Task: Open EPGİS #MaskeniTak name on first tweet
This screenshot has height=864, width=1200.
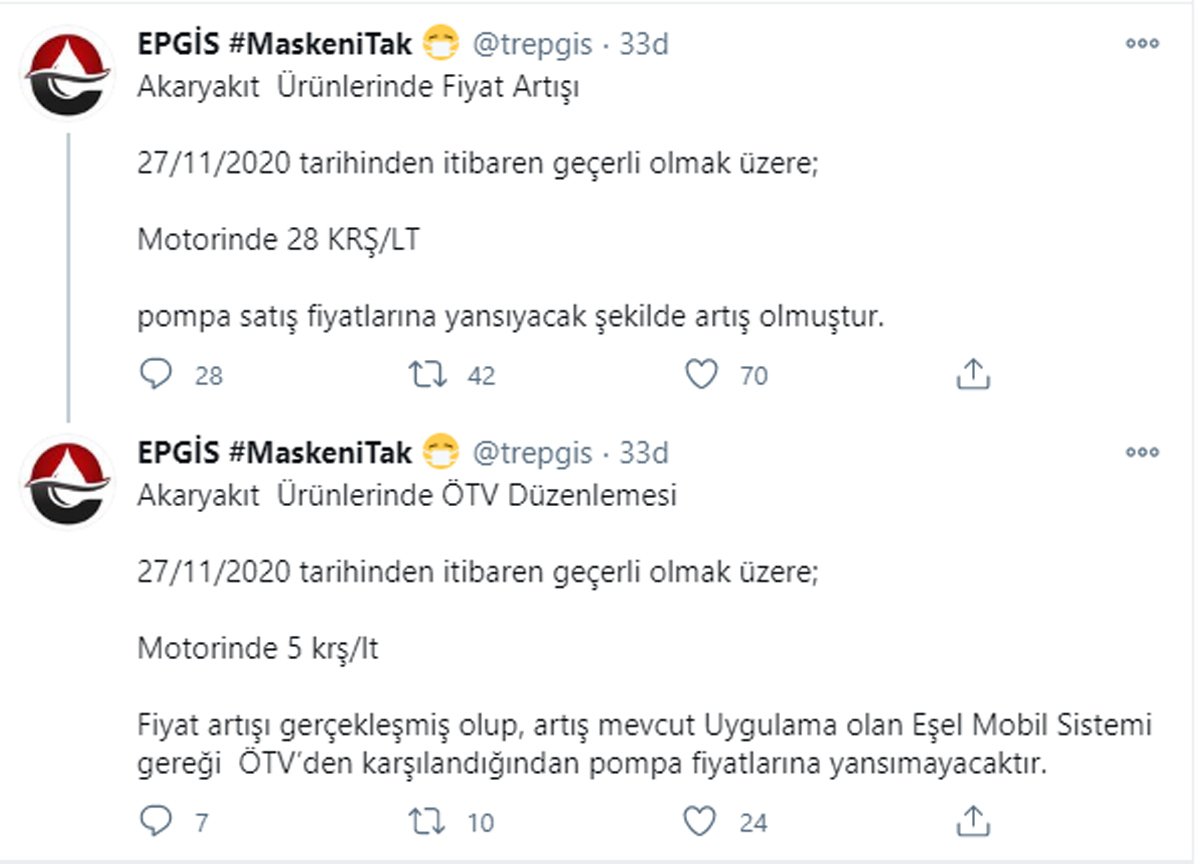Action: point(274,44)
